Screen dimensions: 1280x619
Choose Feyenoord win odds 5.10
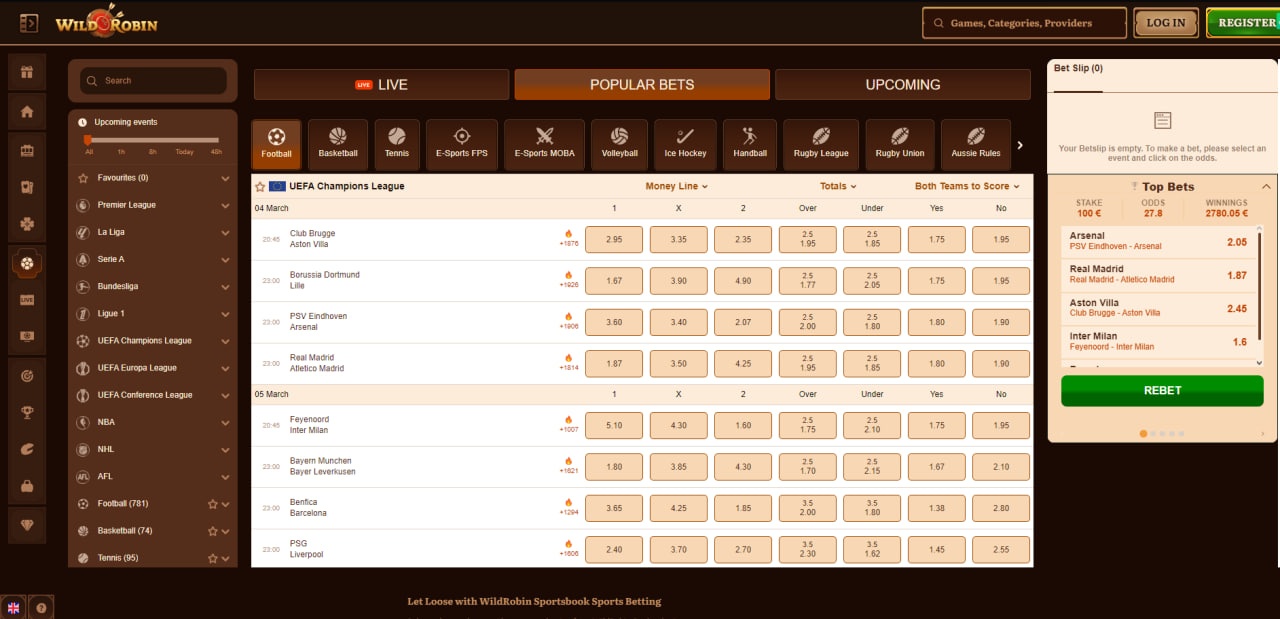pyautogui.click(x=614, y=426)
